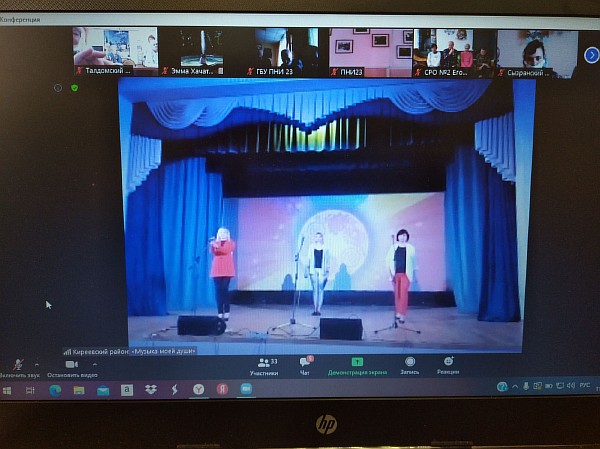600x449 pixels.
Task: Show next participants with right arrow
Action: [x=592, y=55]
